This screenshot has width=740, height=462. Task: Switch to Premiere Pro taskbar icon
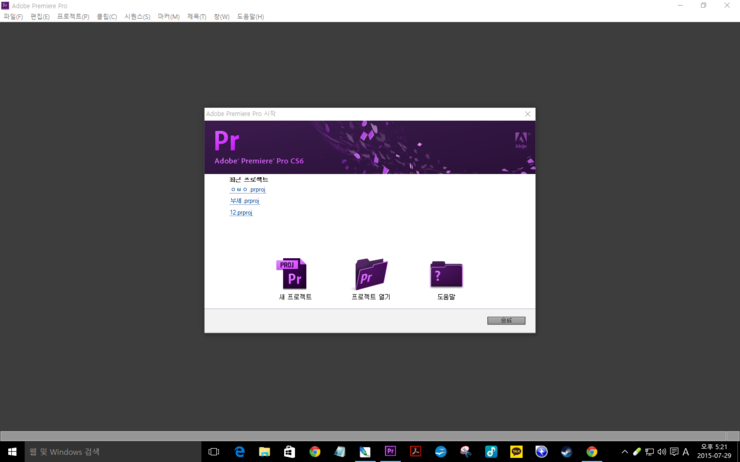click(390, 452)
